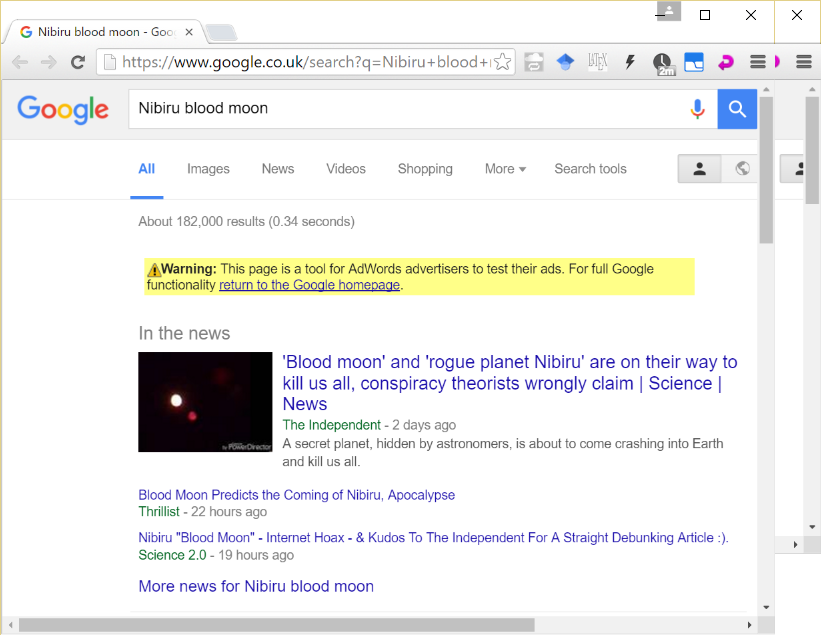
Task: Activate voice search microphone icon
Action: (x=697, y=109)
